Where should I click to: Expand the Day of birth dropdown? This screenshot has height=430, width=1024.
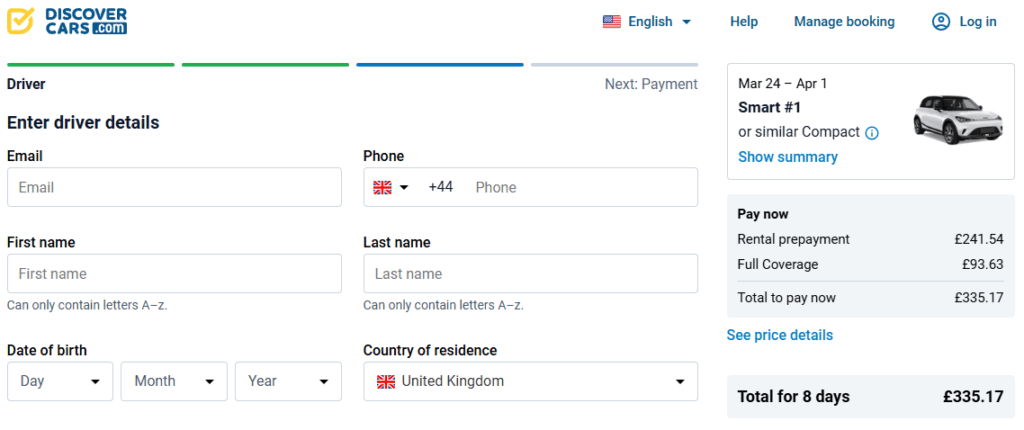pyautogui.click(x=61, y=381)
